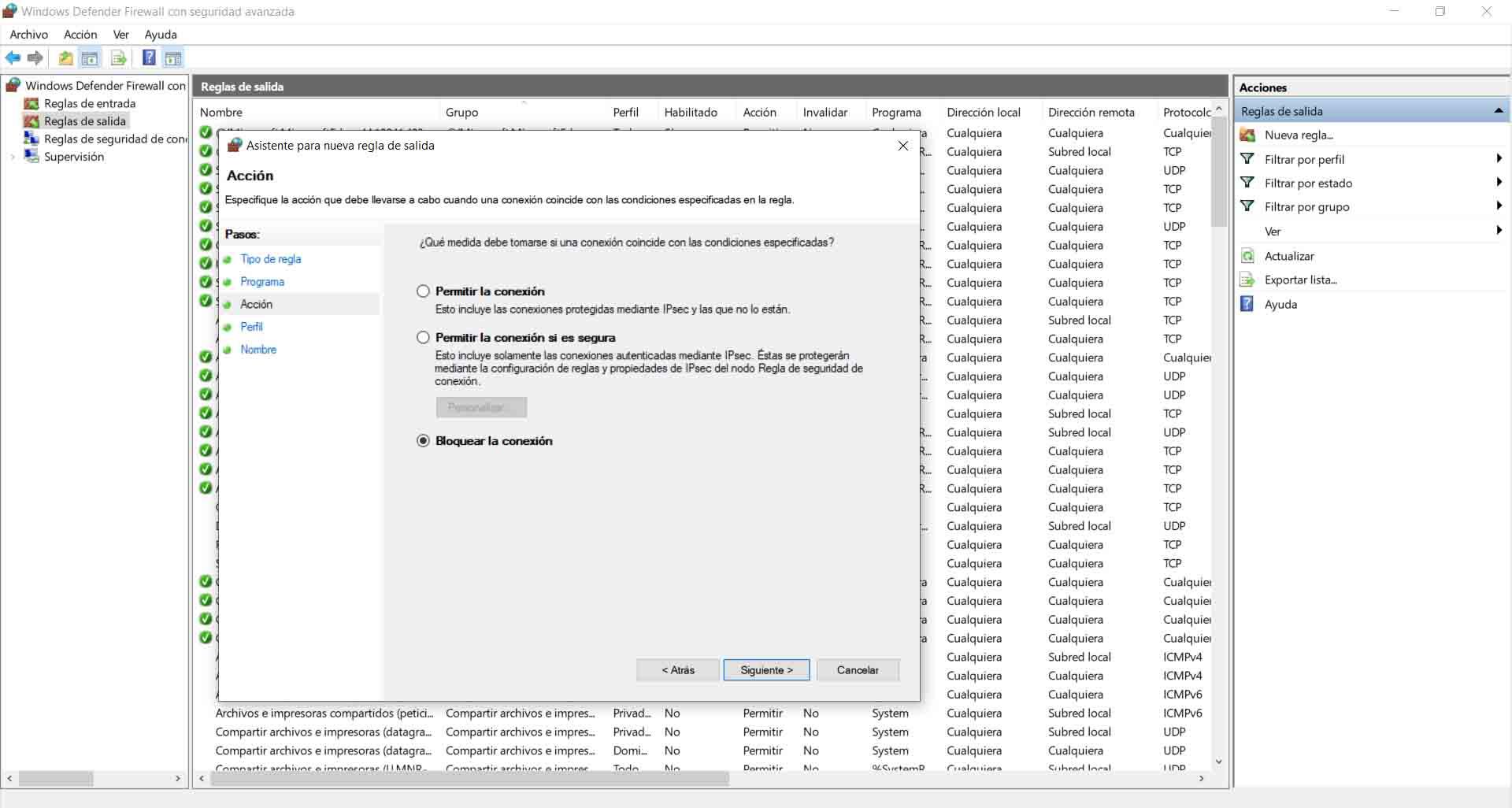
Task: Click the console tree horizontal scrollbar thumb
Action: pyautogui.click(x=56, y=778)
